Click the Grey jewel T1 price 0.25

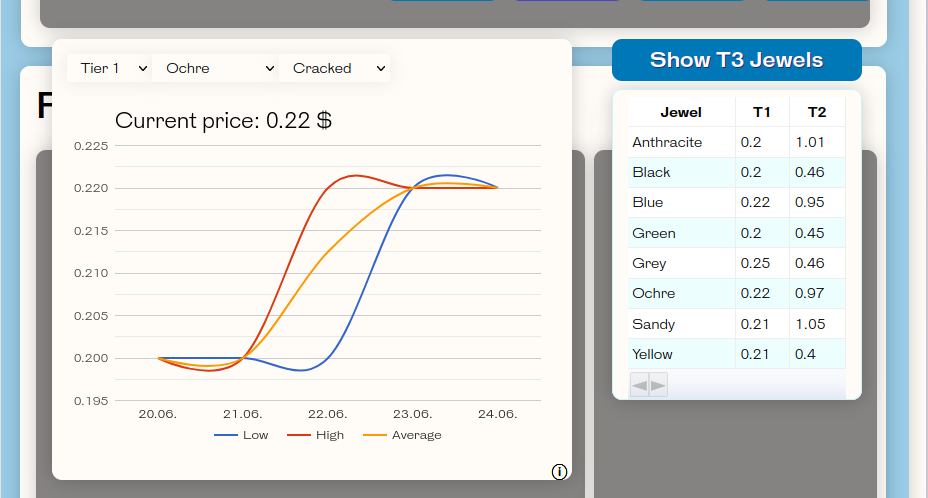click(x=751, y=263)
